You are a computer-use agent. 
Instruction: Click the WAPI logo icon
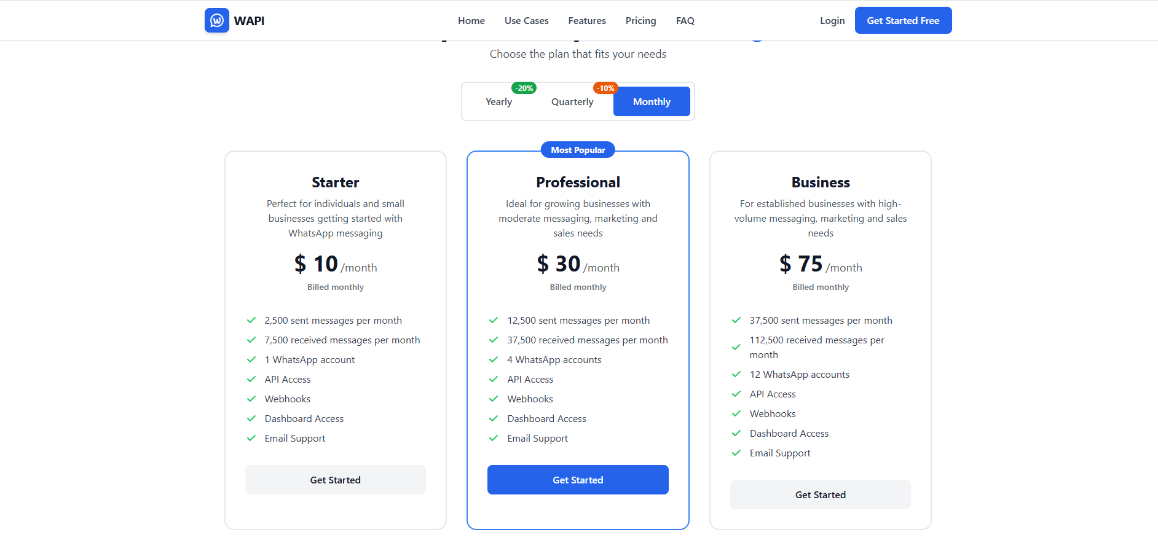tap(217, 21)
